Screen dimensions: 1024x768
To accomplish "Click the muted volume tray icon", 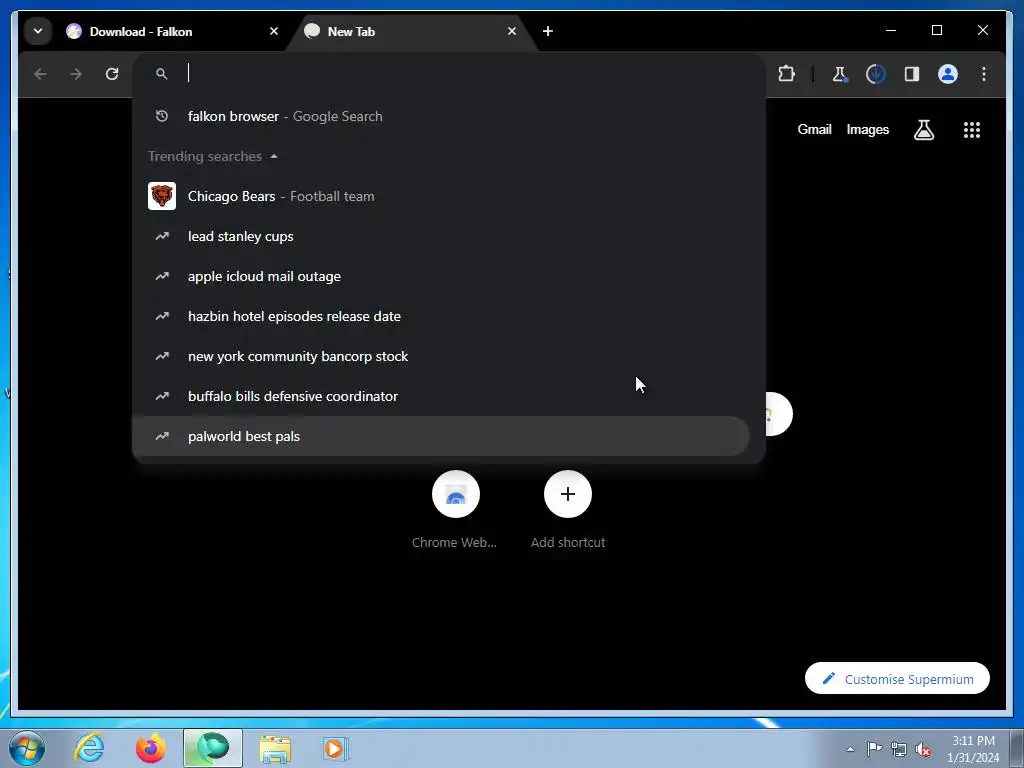I will 923,749.
